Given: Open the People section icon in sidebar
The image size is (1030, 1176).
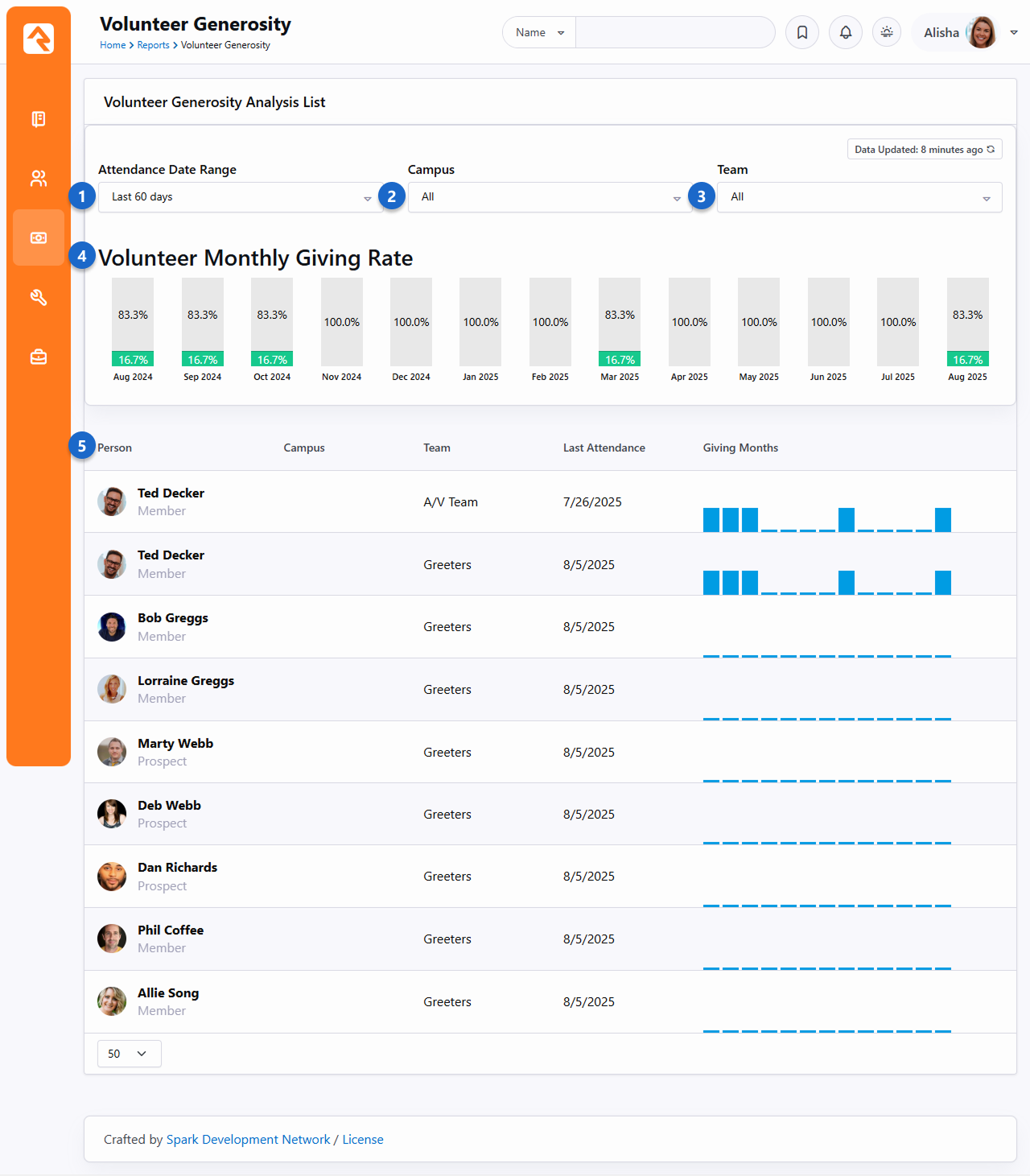Looking at the screenshot, I should [39, 179].
